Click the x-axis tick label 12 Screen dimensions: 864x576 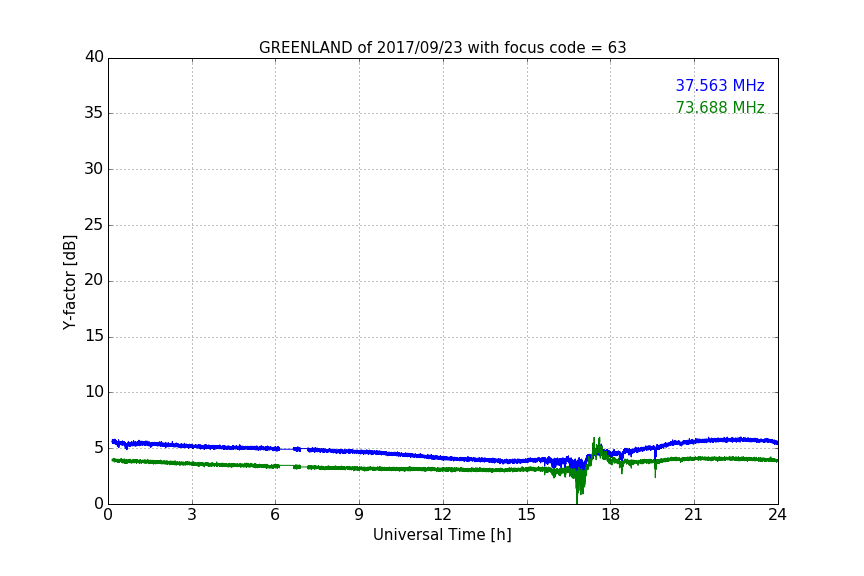[442, 515]
